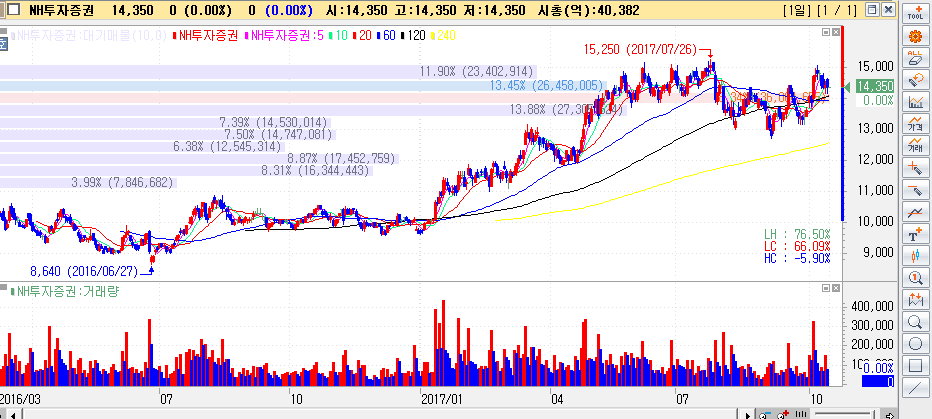
Task: Click the 8.87% (17,452,759) volume bar
Action: coord(199,159)
